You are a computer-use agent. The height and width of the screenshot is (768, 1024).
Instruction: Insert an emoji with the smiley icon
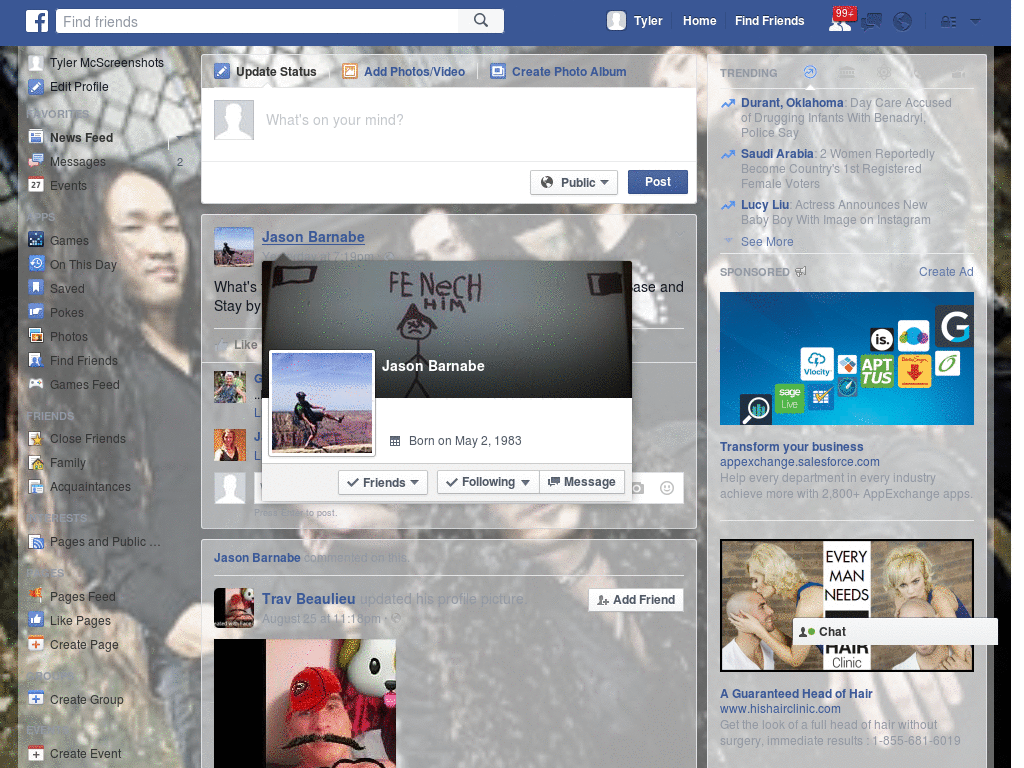[666, 488]
